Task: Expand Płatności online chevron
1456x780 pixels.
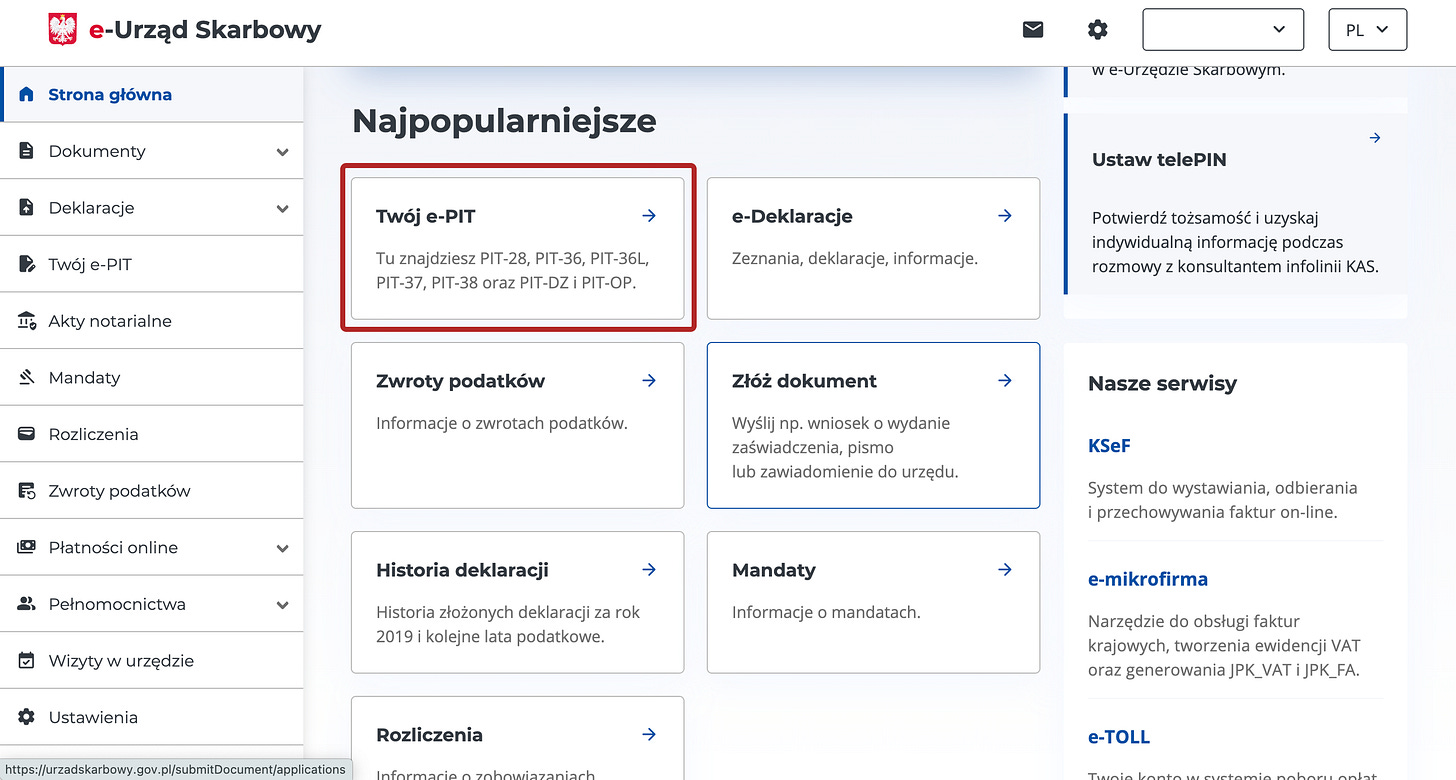Action: pyautogui.click(x=283, y=549)
